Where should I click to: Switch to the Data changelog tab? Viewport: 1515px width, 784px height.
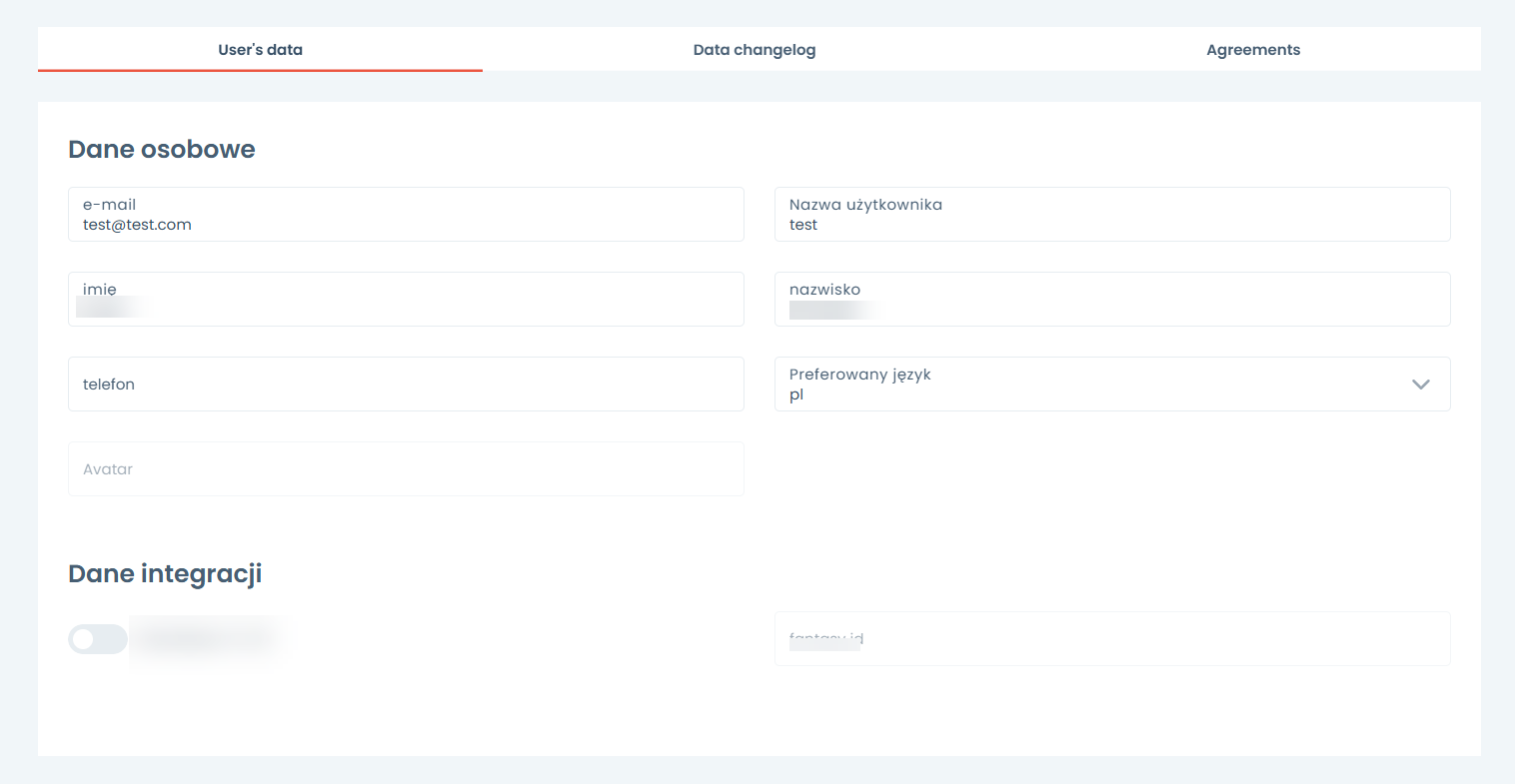[755, 50]
